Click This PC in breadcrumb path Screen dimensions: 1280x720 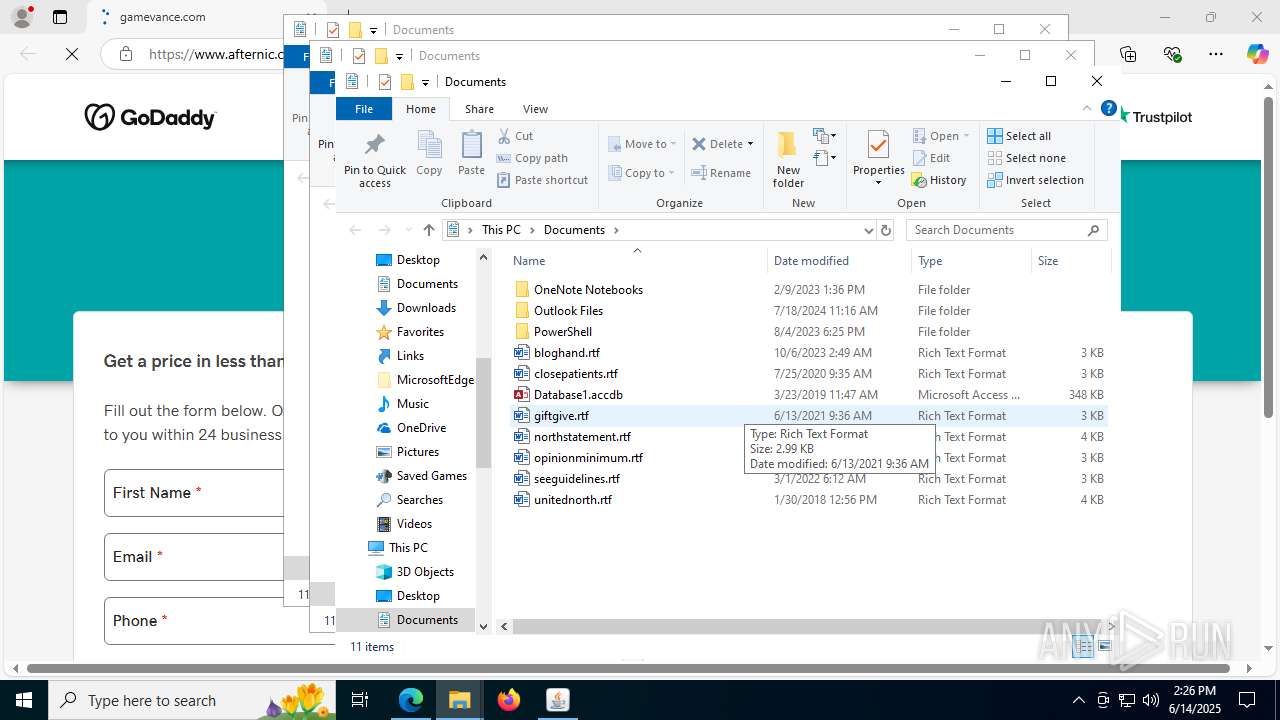click(501, 230)
